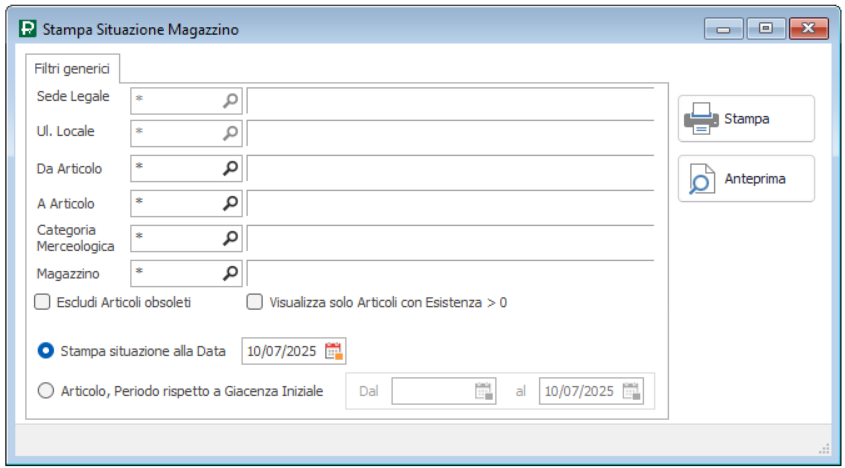The image size is (845, 468).
Task: Click the Ul. Locale lookup magnifier icon
Action: [231, 133]
